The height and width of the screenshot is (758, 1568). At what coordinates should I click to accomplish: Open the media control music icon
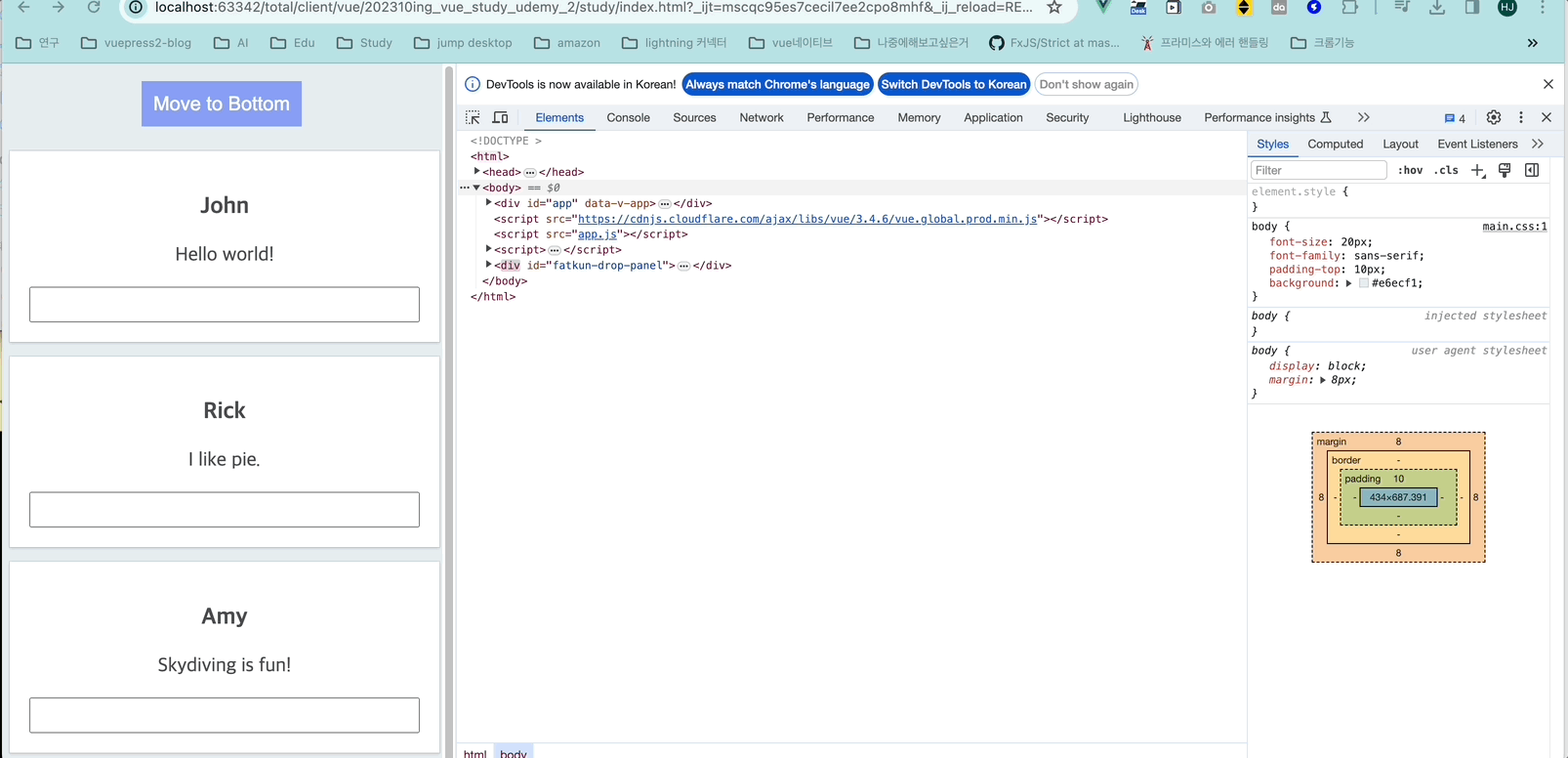point(1402,8)
